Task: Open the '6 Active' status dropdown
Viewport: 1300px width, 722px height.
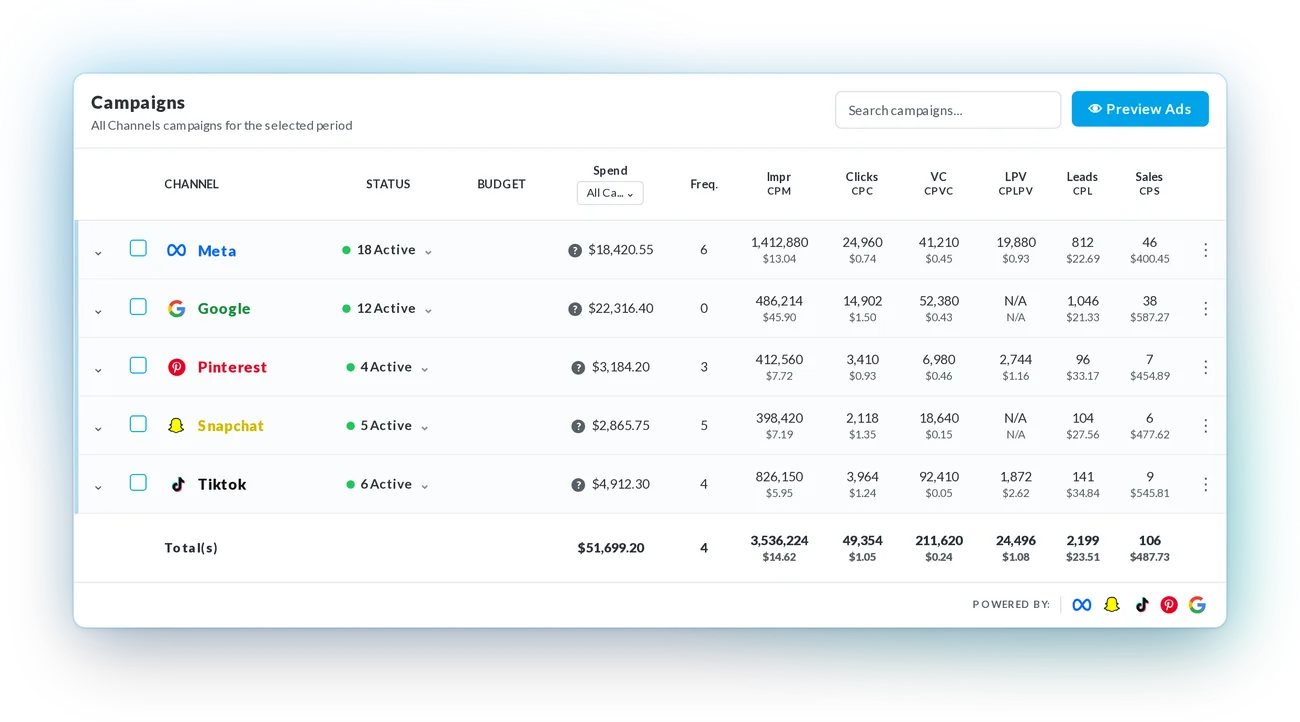Action: pyautogui.click(x=387, y=484)
